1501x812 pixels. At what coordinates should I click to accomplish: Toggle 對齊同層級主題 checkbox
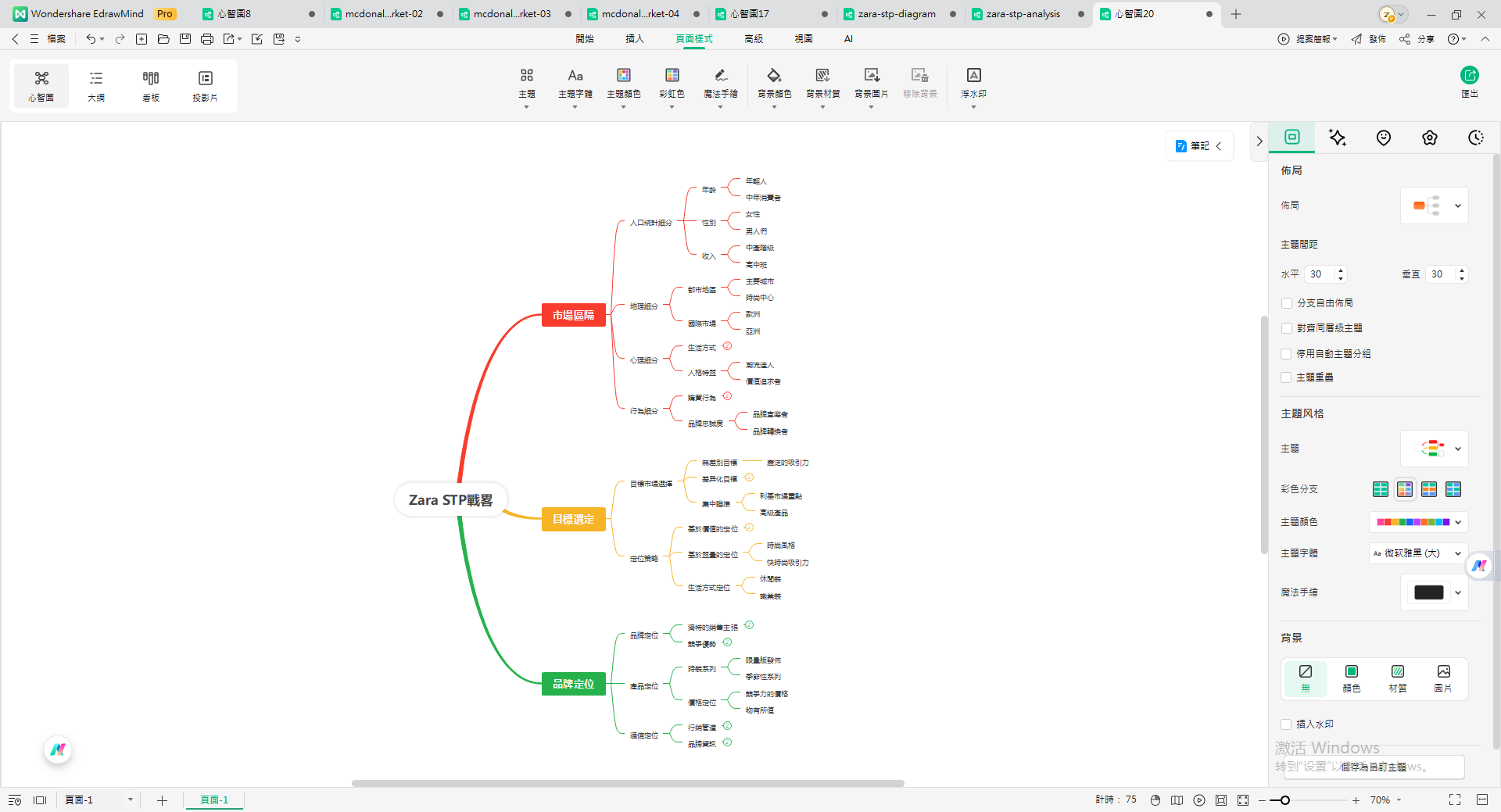point(1287,328)
